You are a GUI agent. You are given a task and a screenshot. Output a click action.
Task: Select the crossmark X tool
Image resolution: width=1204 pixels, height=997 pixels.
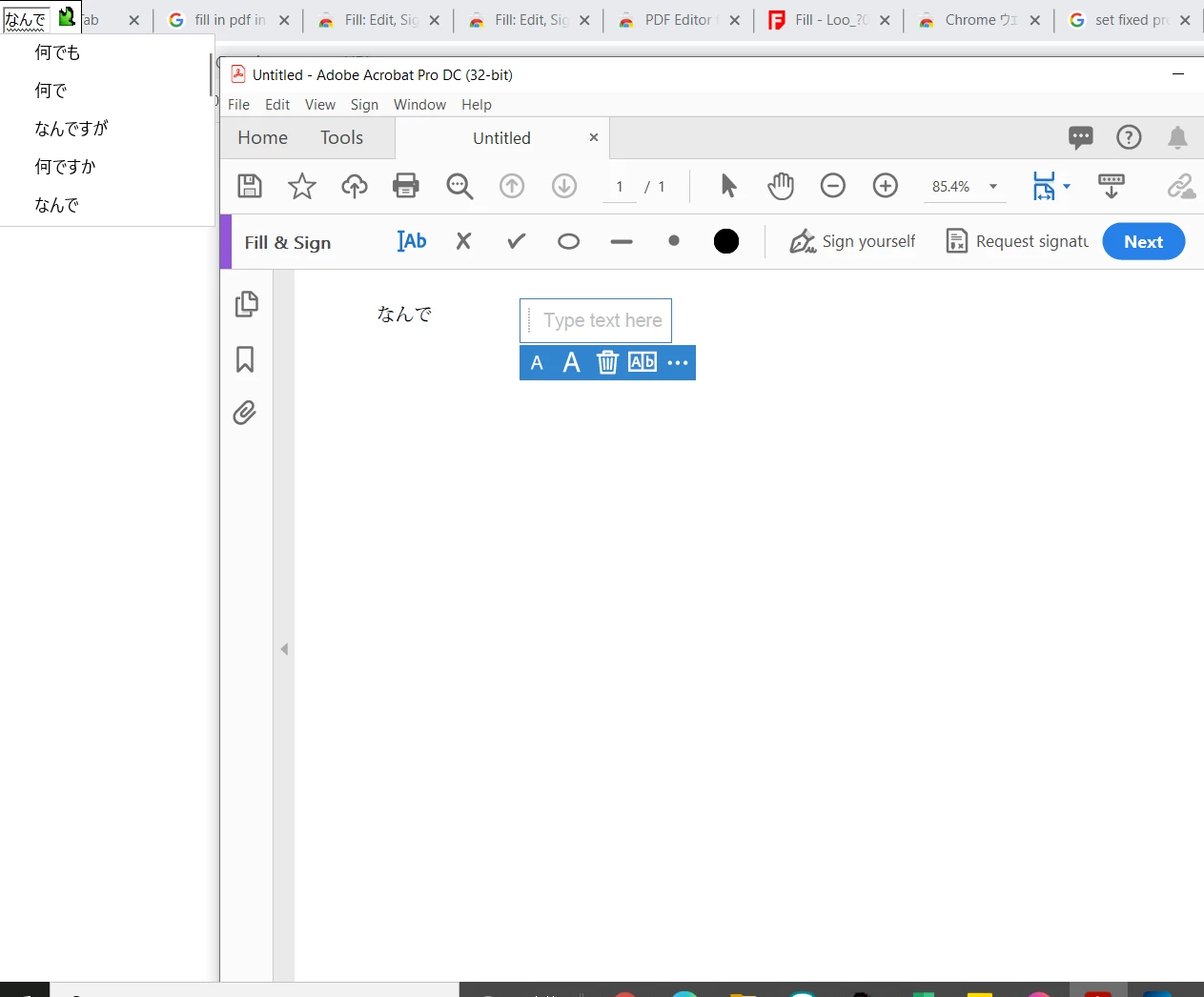click(x=463, y=241)
